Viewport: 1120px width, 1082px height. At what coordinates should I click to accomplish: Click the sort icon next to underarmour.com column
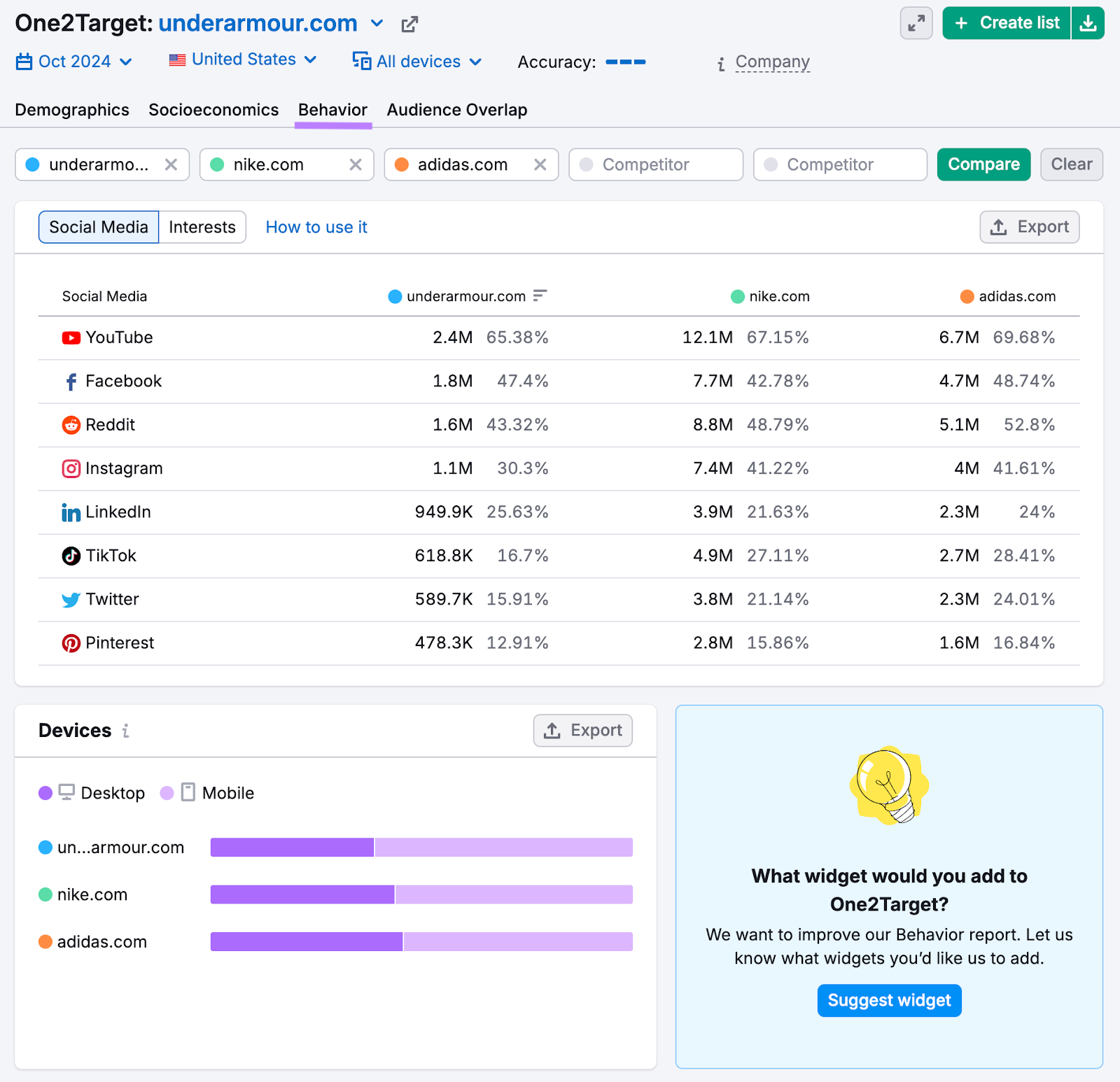point(539,296)
